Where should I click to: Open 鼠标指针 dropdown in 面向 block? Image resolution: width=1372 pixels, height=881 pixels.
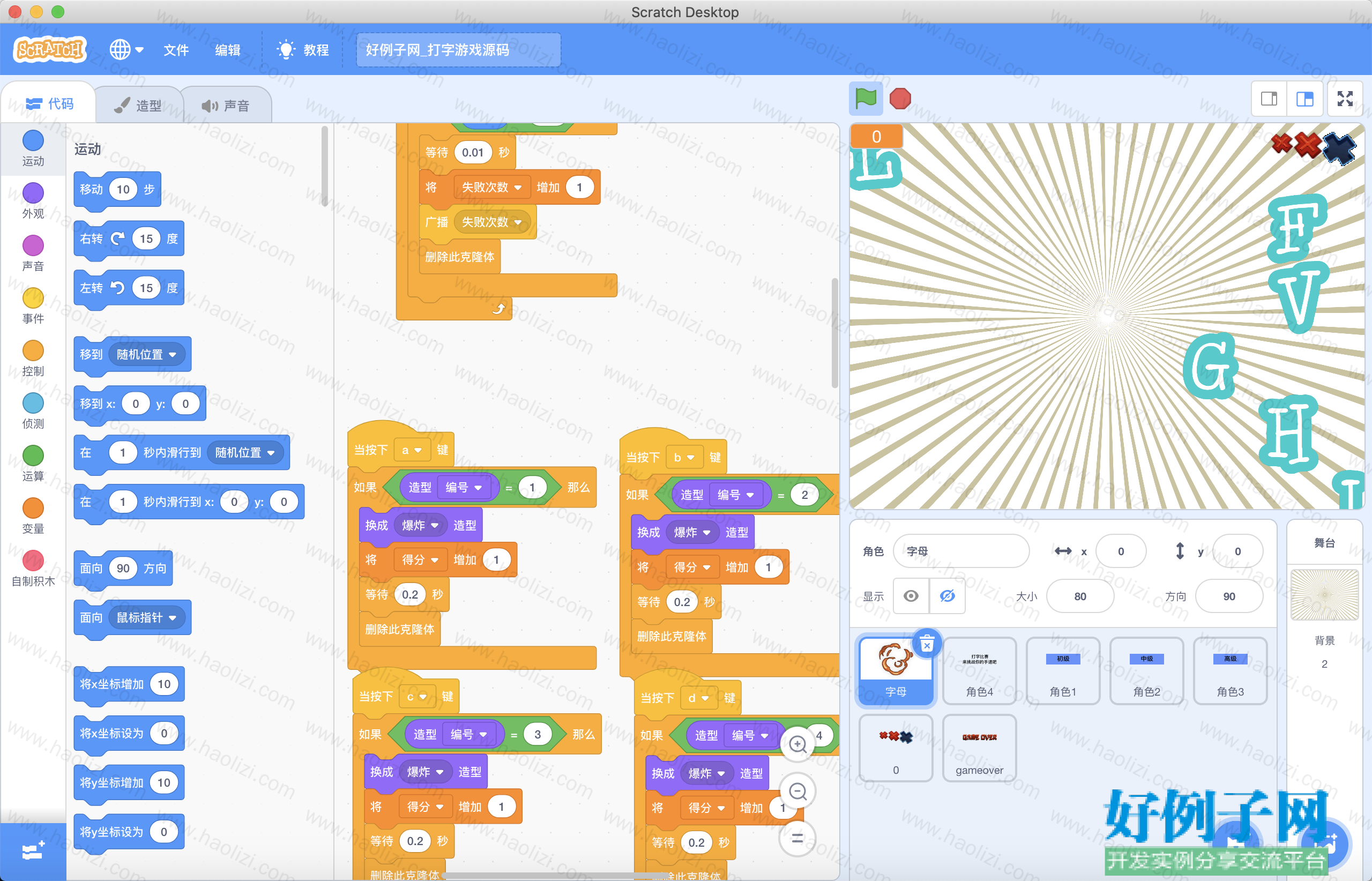click(146, 617)
